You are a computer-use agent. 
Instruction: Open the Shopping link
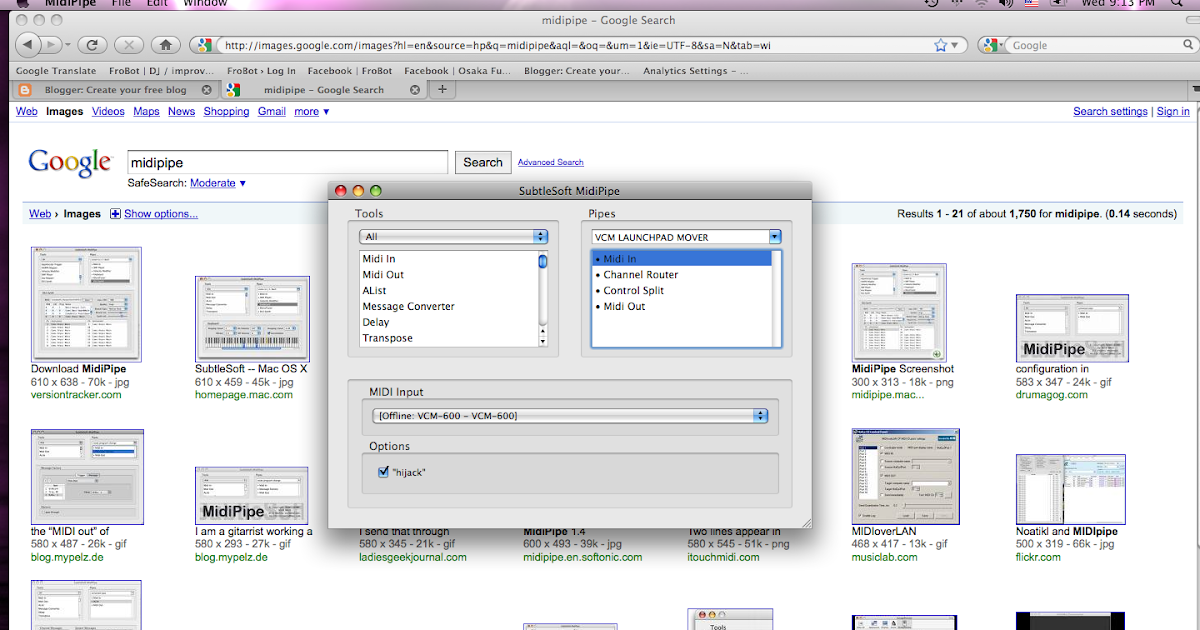pyautogui.click(x=227, y=112)
